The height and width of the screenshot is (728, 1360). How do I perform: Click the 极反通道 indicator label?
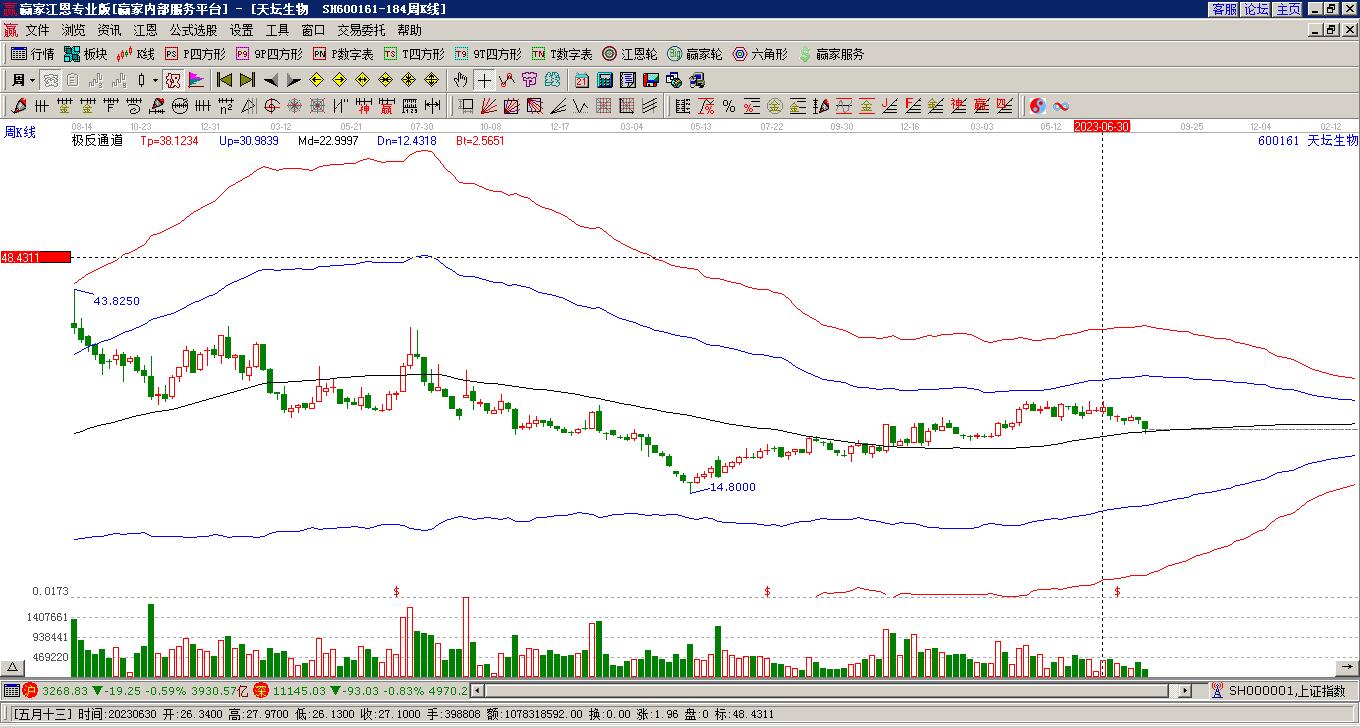(x=97, y=141)
